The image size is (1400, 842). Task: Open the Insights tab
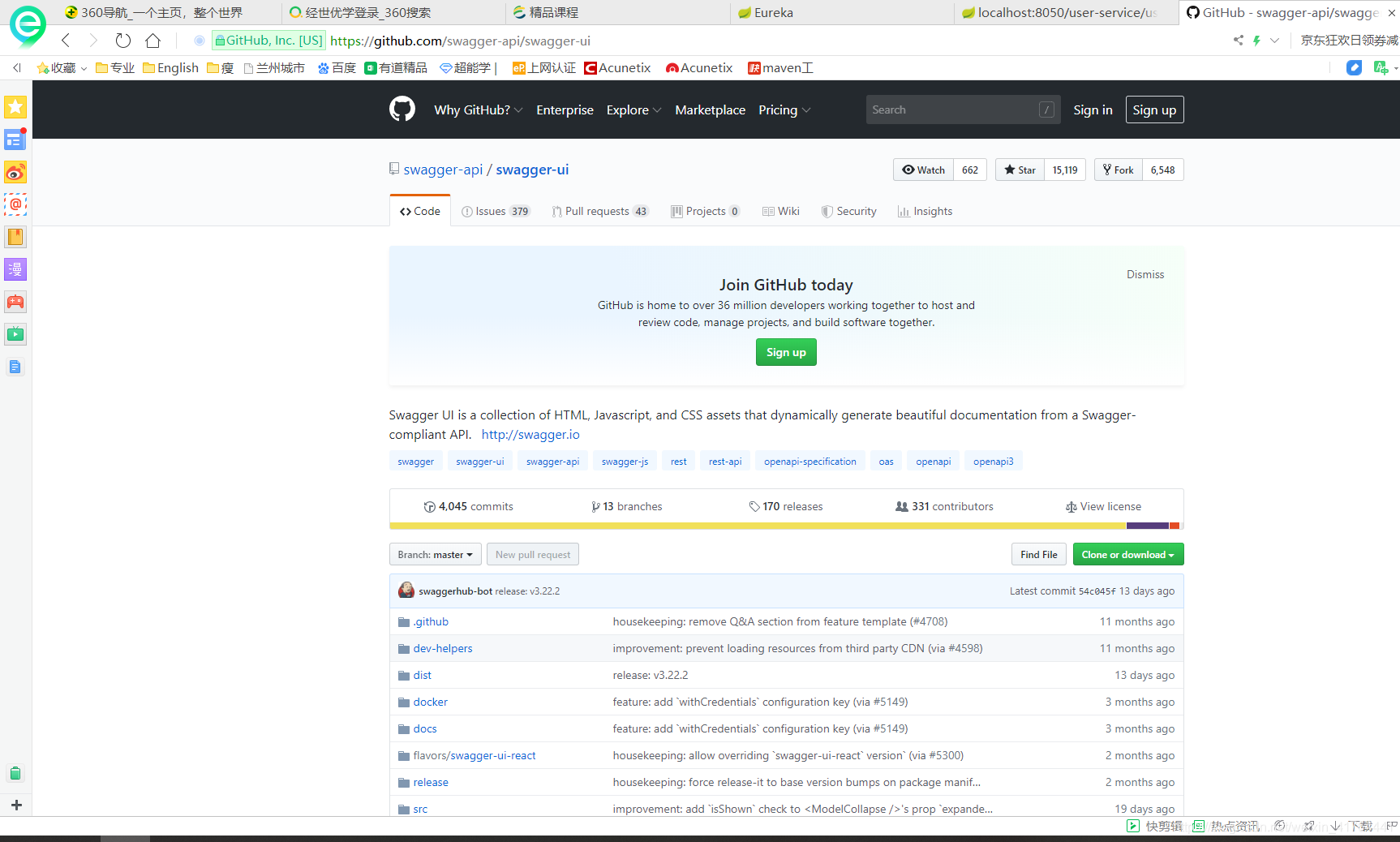coord(925,211)
